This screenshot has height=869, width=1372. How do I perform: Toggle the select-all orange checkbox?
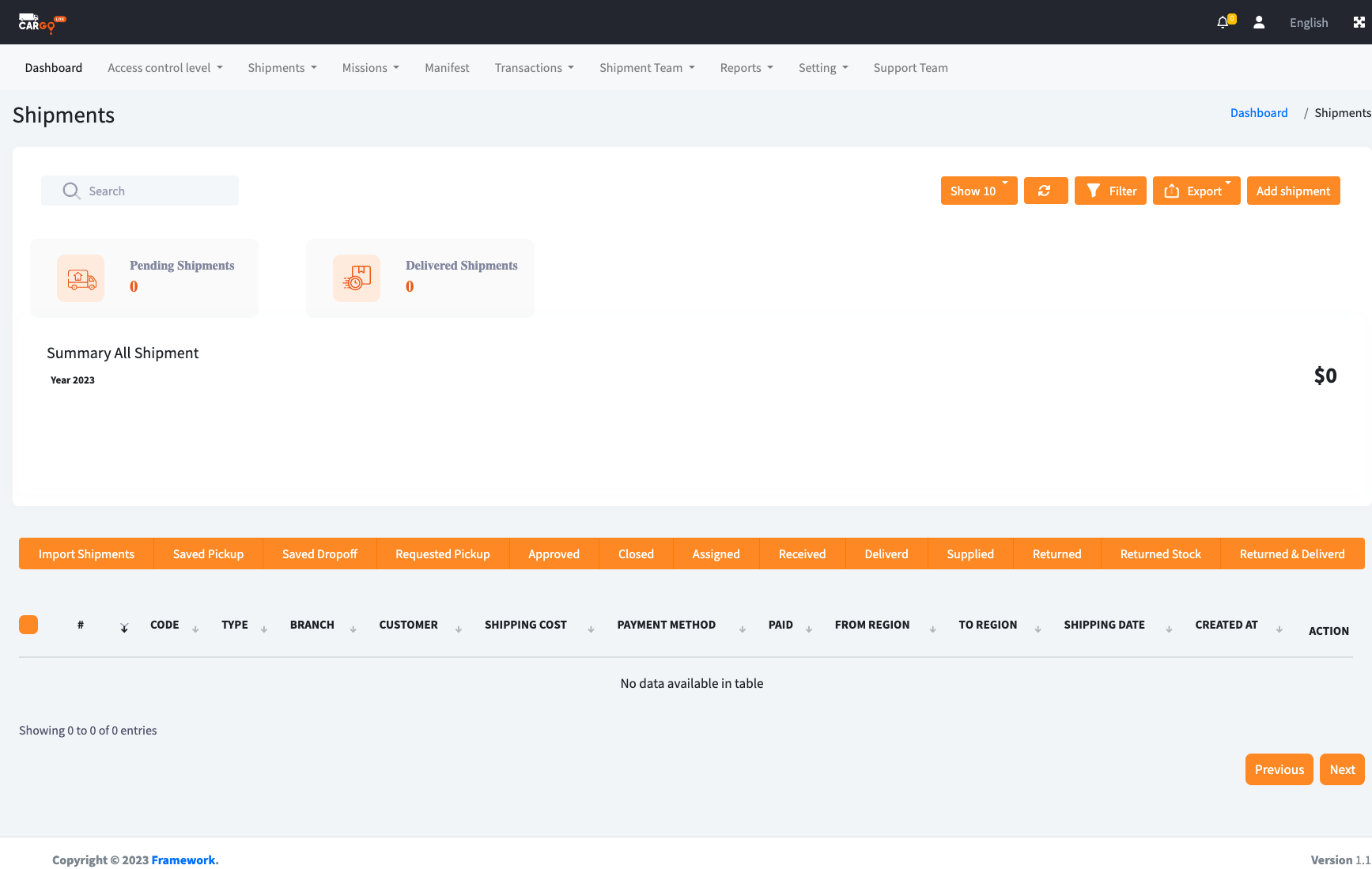28,625
